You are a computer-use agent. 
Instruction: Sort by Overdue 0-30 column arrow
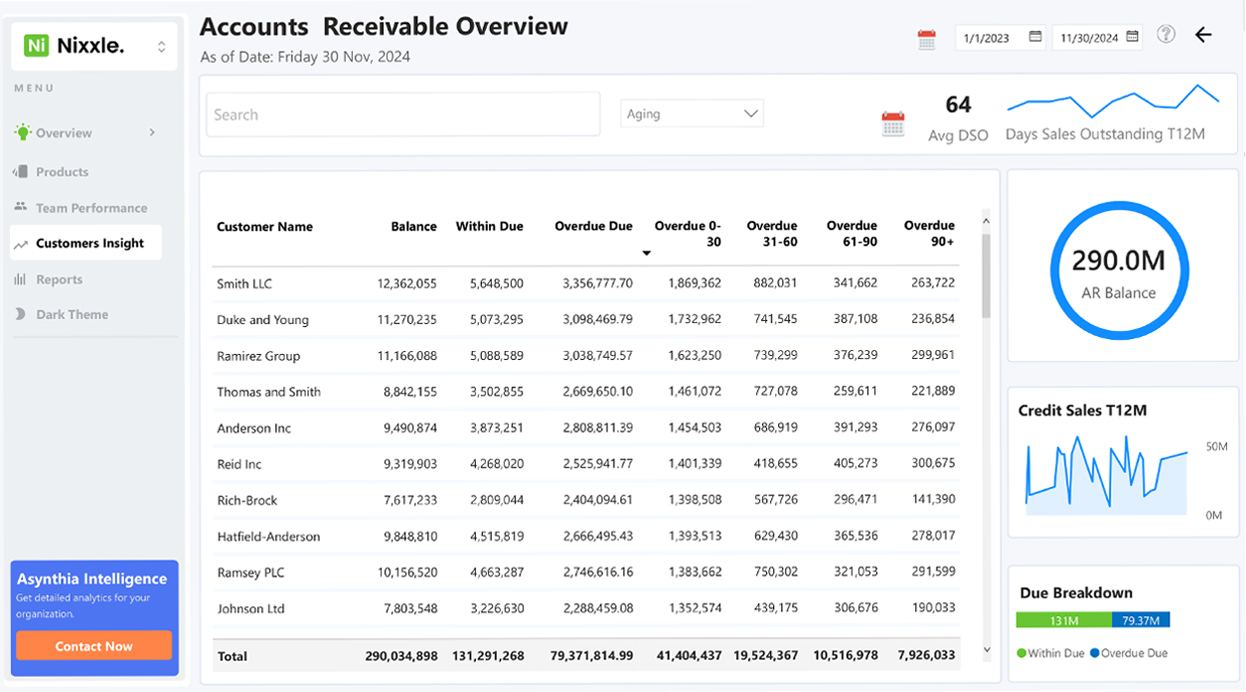(646, 253)
